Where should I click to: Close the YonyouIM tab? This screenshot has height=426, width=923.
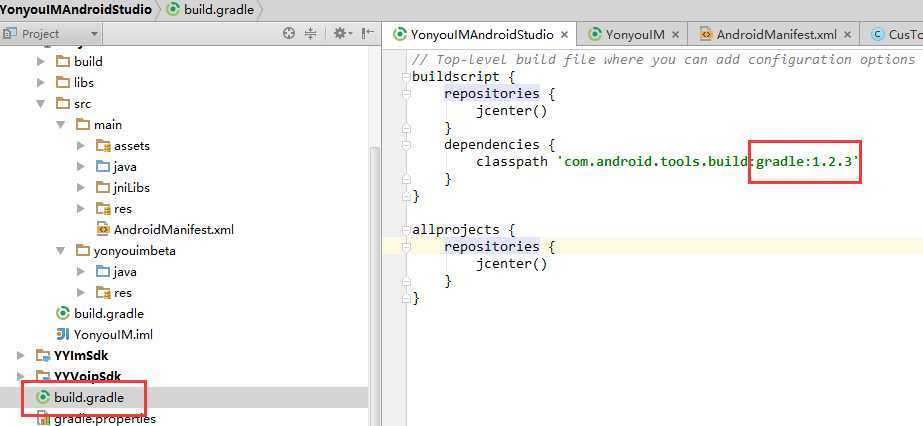(675, 35)
